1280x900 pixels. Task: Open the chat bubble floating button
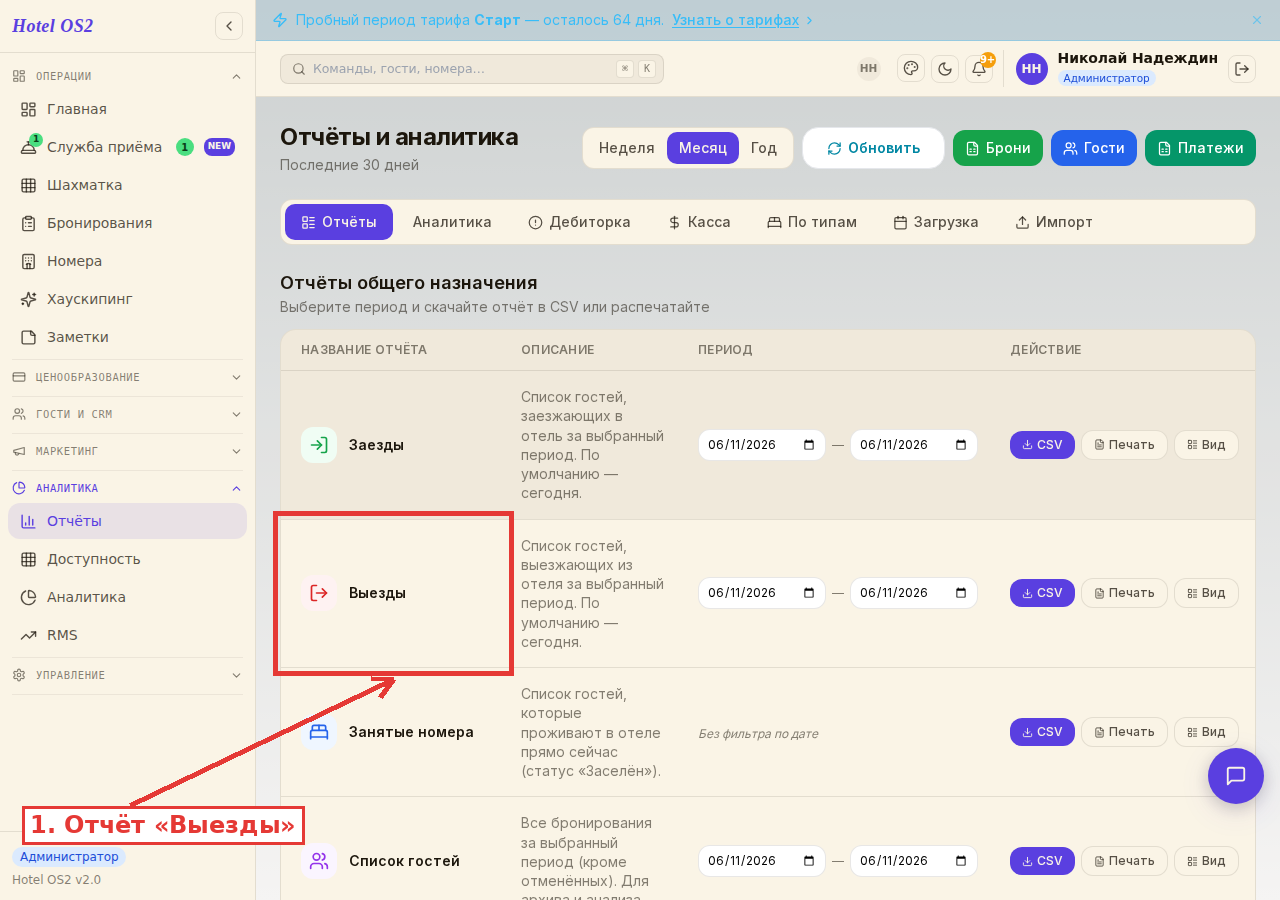(x=1236, y=776)
